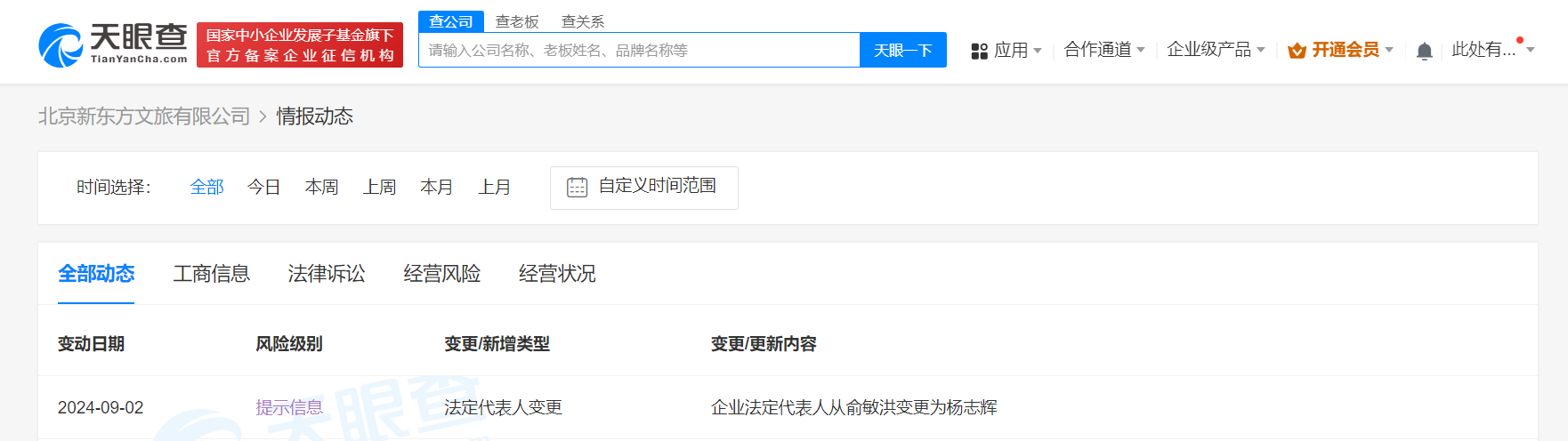Click the 风险级别 column header
Image resolution: width=1568 pixels, height=441 pixels.
tap(289, 344)
